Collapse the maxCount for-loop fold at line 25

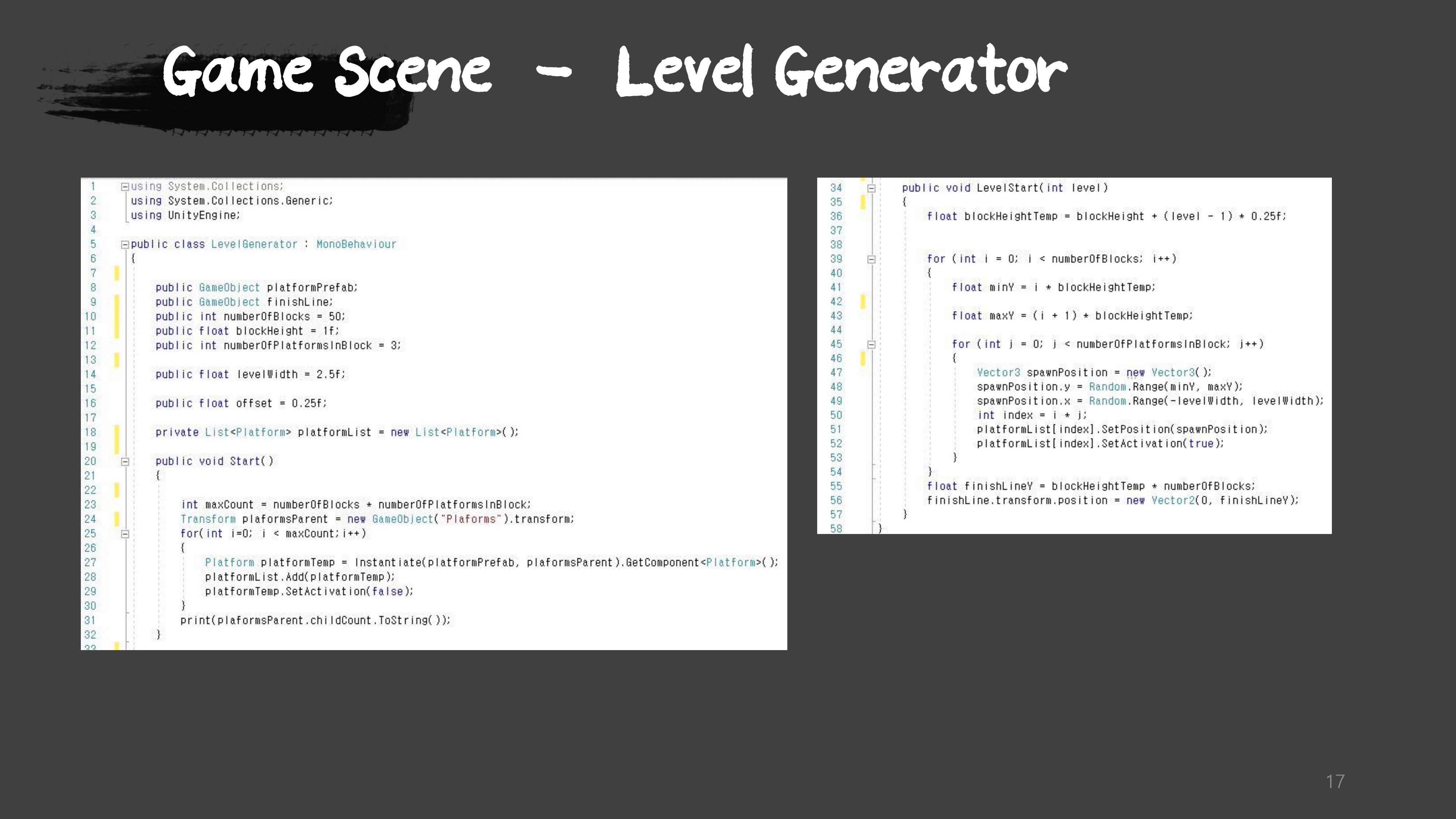tap(125, 534)
